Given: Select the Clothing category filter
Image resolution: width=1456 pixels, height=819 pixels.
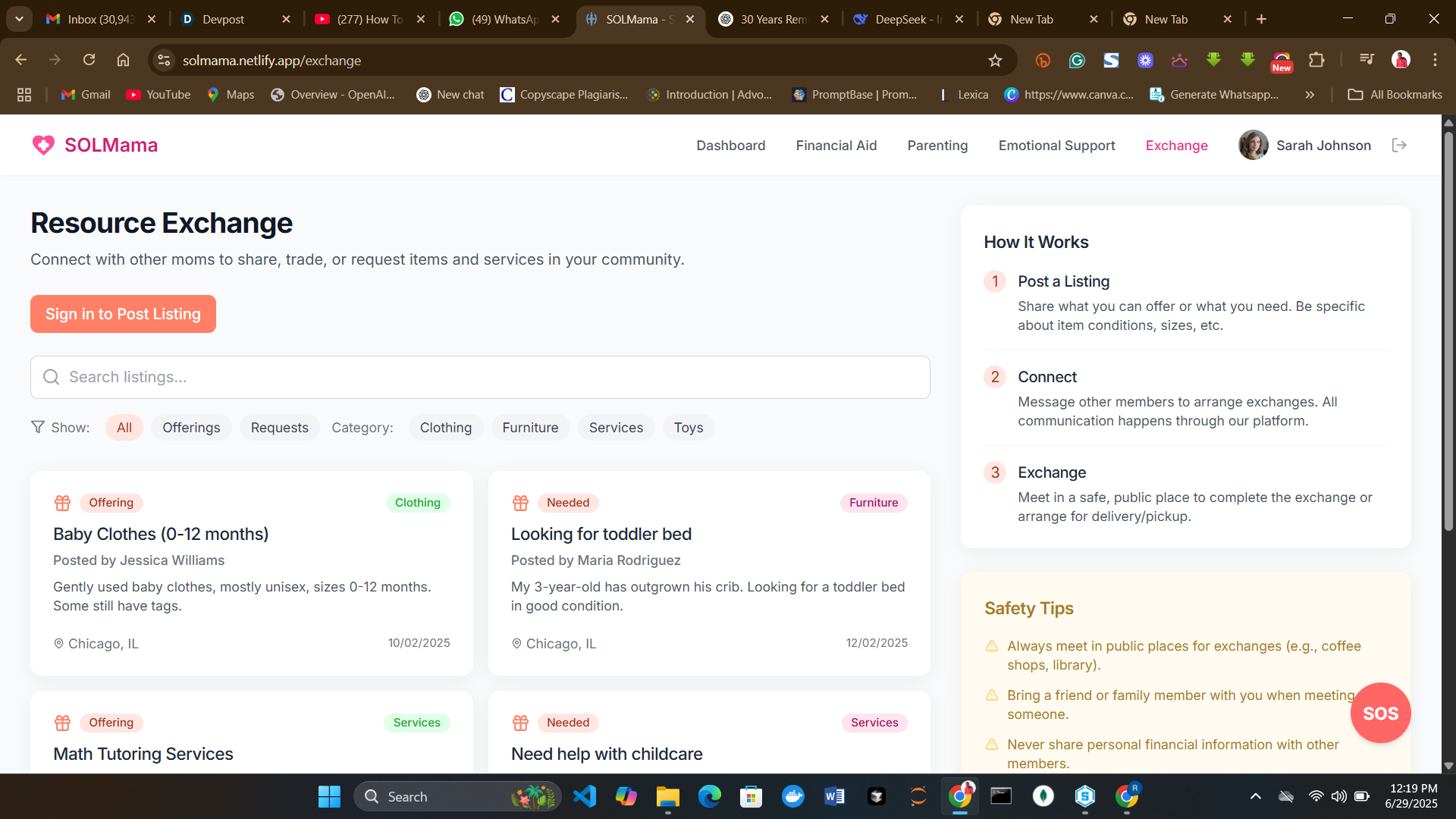Looking at the screenshot, I should (445, 428).
